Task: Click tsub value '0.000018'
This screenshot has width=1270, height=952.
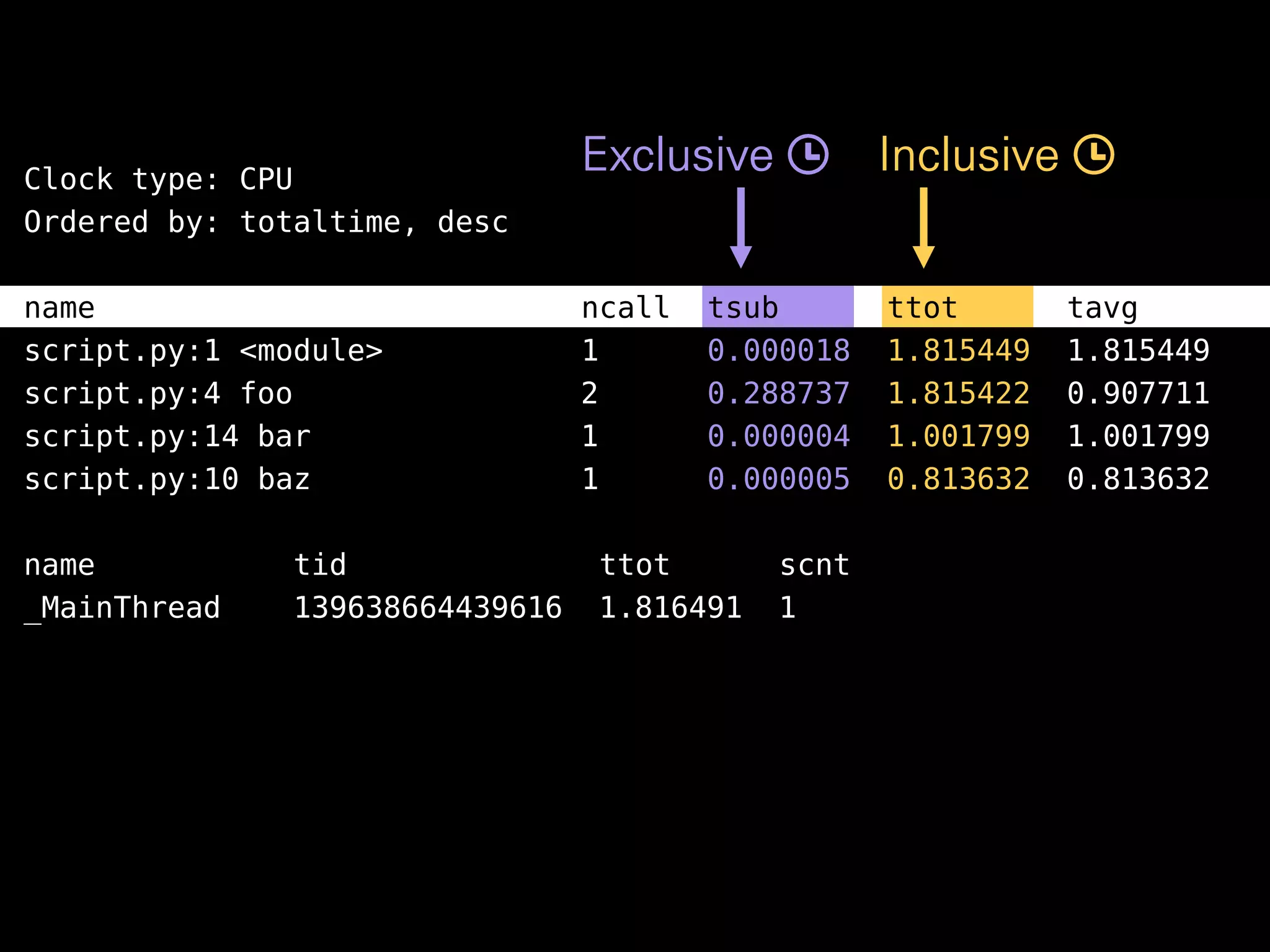Action: click(779, 351)
